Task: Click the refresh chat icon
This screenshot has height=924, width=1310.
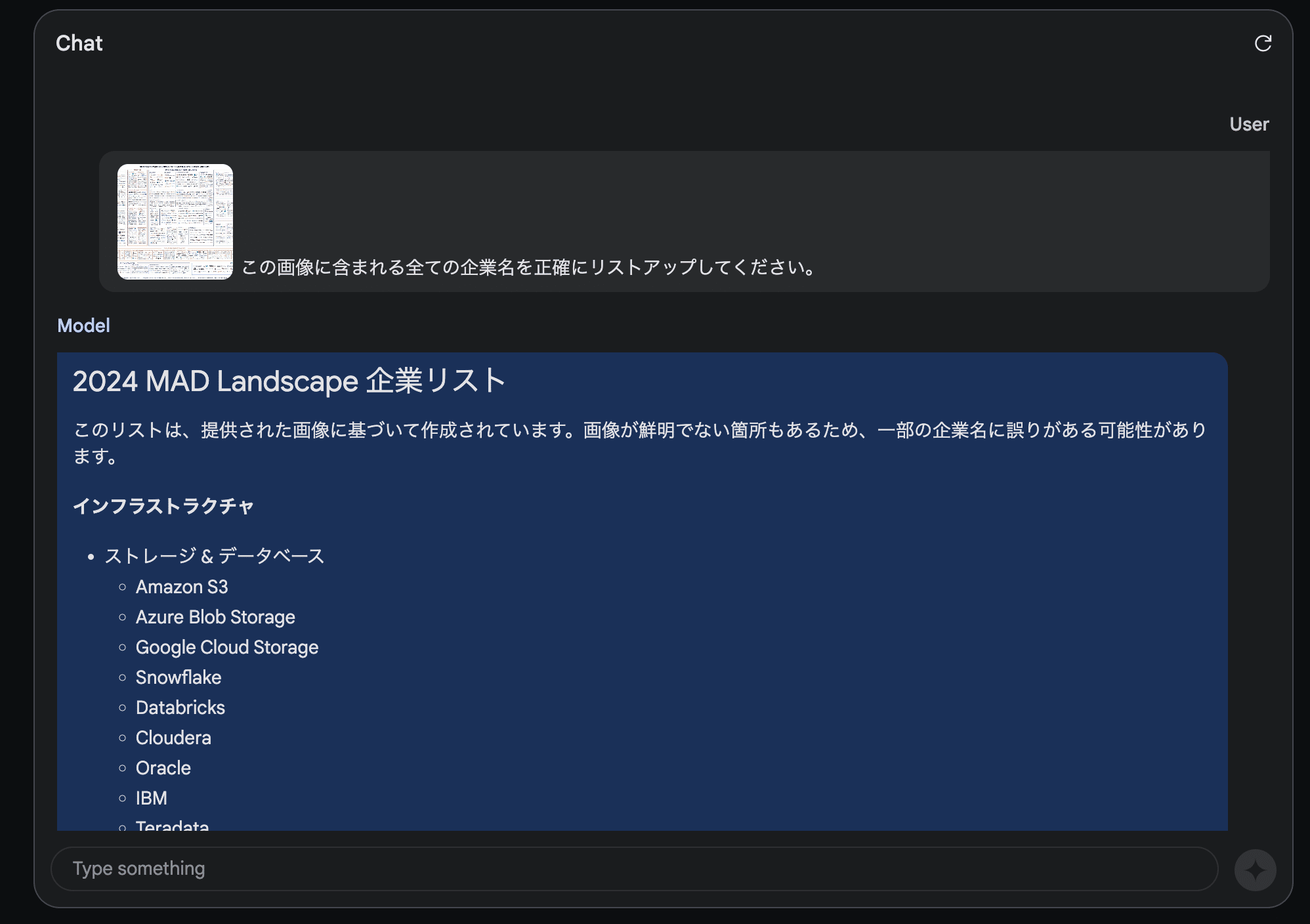Action: [x=1263, y=43]
